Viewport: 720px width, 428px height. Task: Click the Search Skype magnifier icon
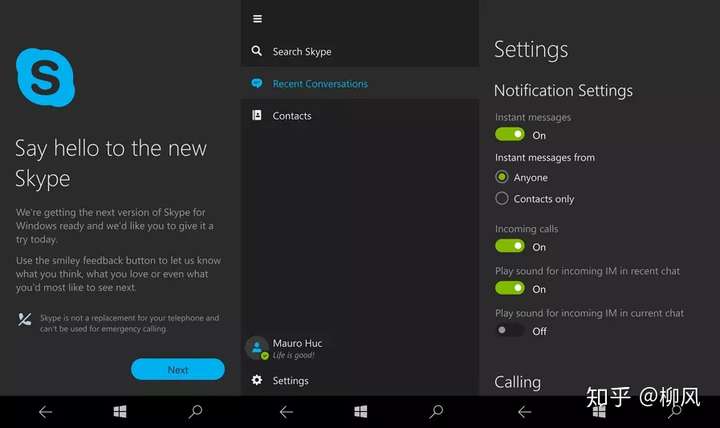[x=257, y=51]
